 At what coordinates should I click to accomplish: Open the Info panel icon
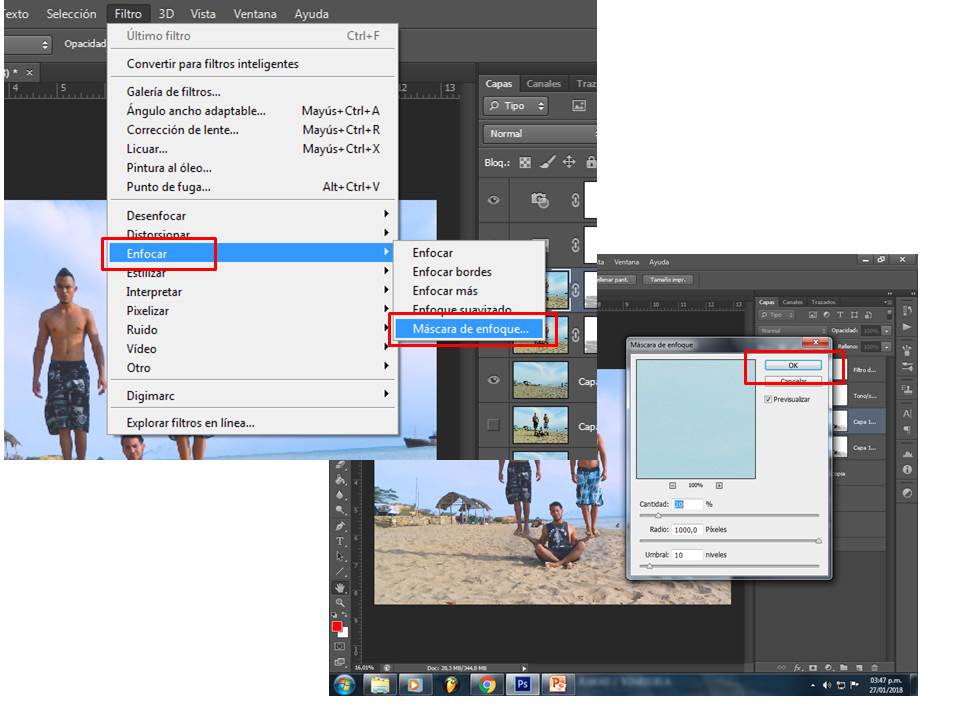coord(907,470)
